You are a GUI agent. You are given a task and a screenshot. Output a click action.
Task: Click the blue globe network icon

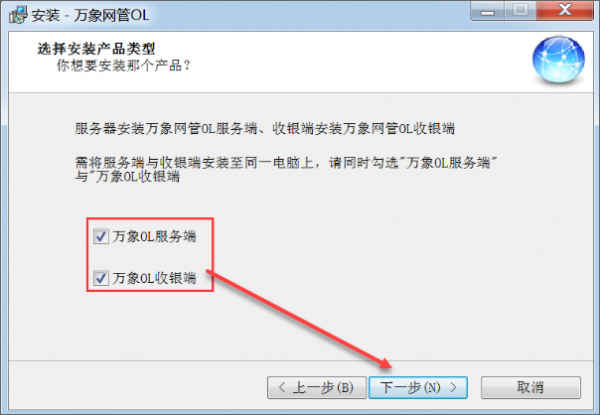click(x=558, y=60)
